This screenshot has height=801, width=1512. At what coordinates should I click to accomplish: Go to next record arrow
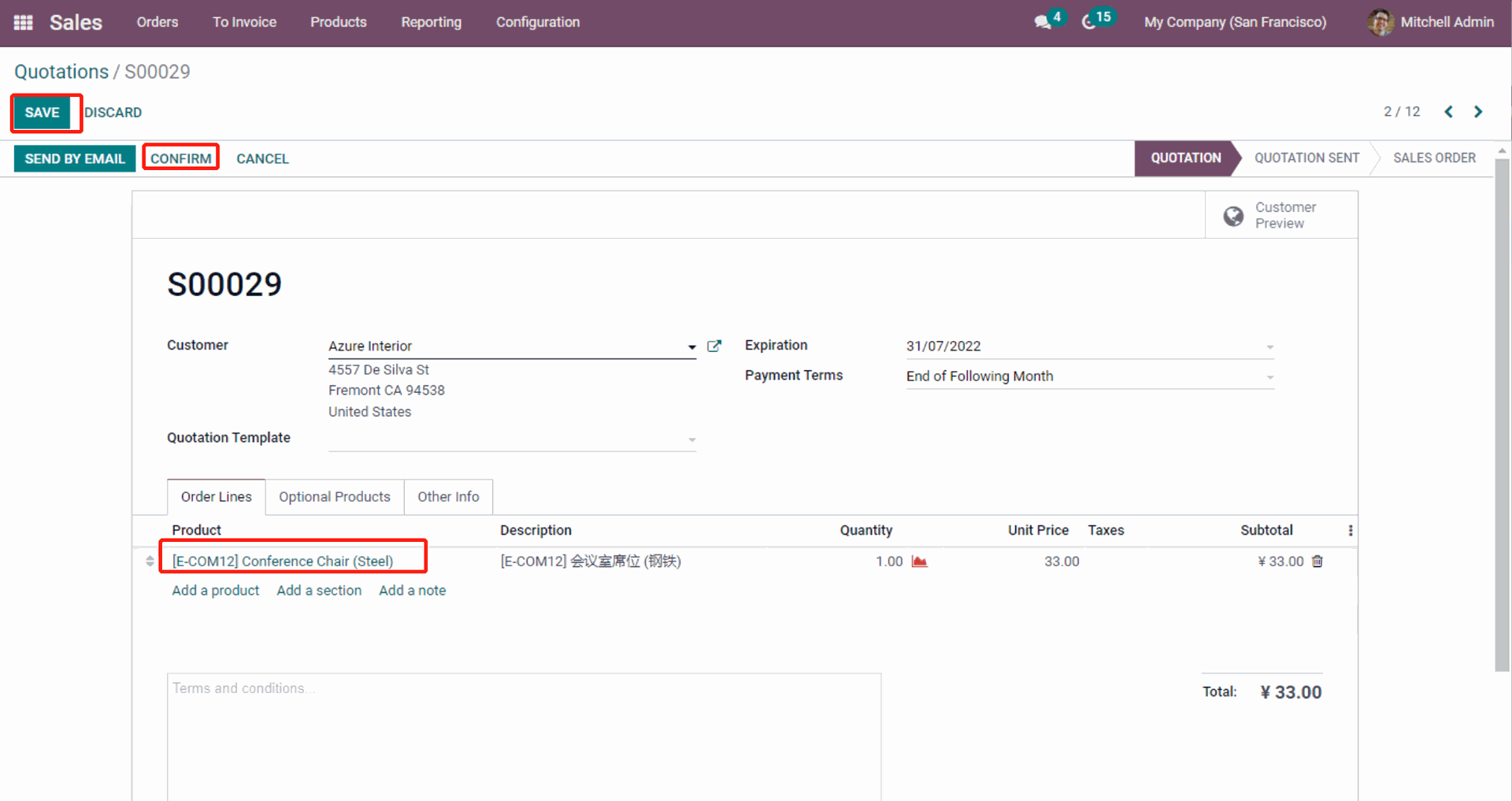(x=1478, y=112)
